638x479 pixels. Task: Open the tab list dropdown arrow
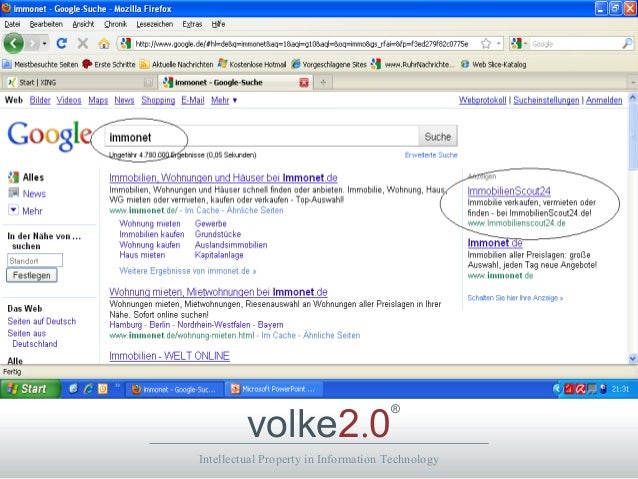633,83
